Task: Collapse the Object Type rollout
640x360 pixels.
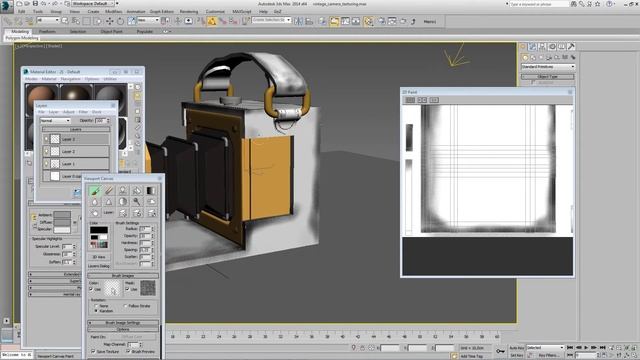Action: (548, 76)
